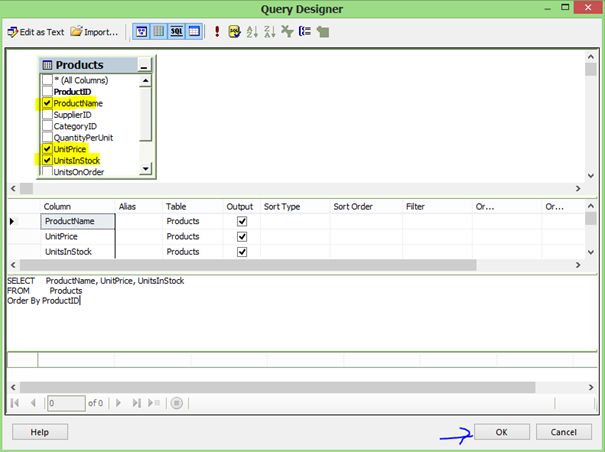Click result pane scroll-right arrow
This screenshot has width=605, height=452.
[591, 387]
